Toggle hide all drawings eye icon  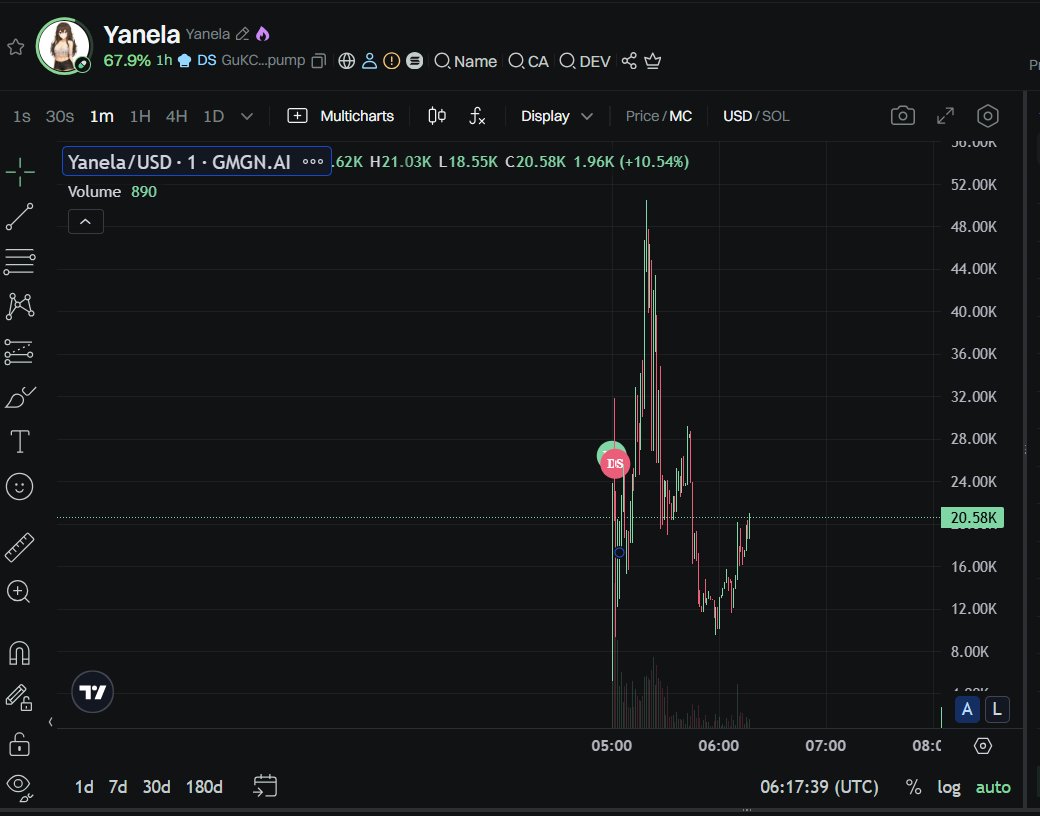[x=19, y=787]
